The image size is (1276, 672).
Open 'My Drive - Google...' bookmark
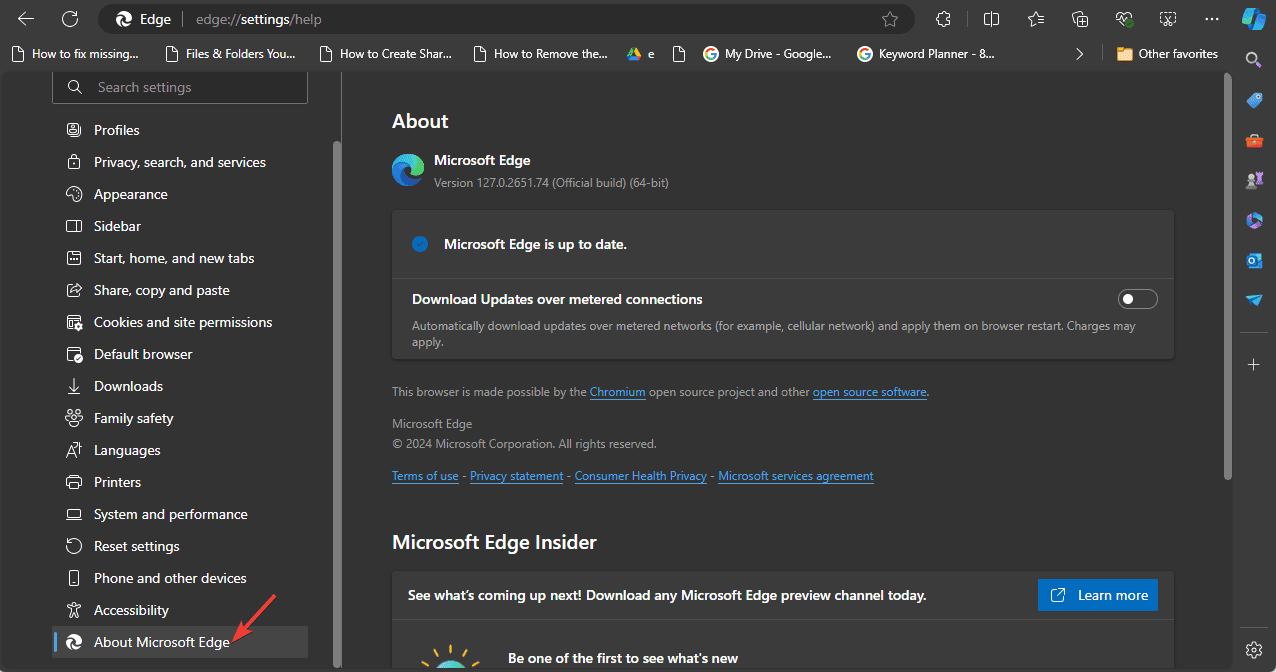pos(768,54)
